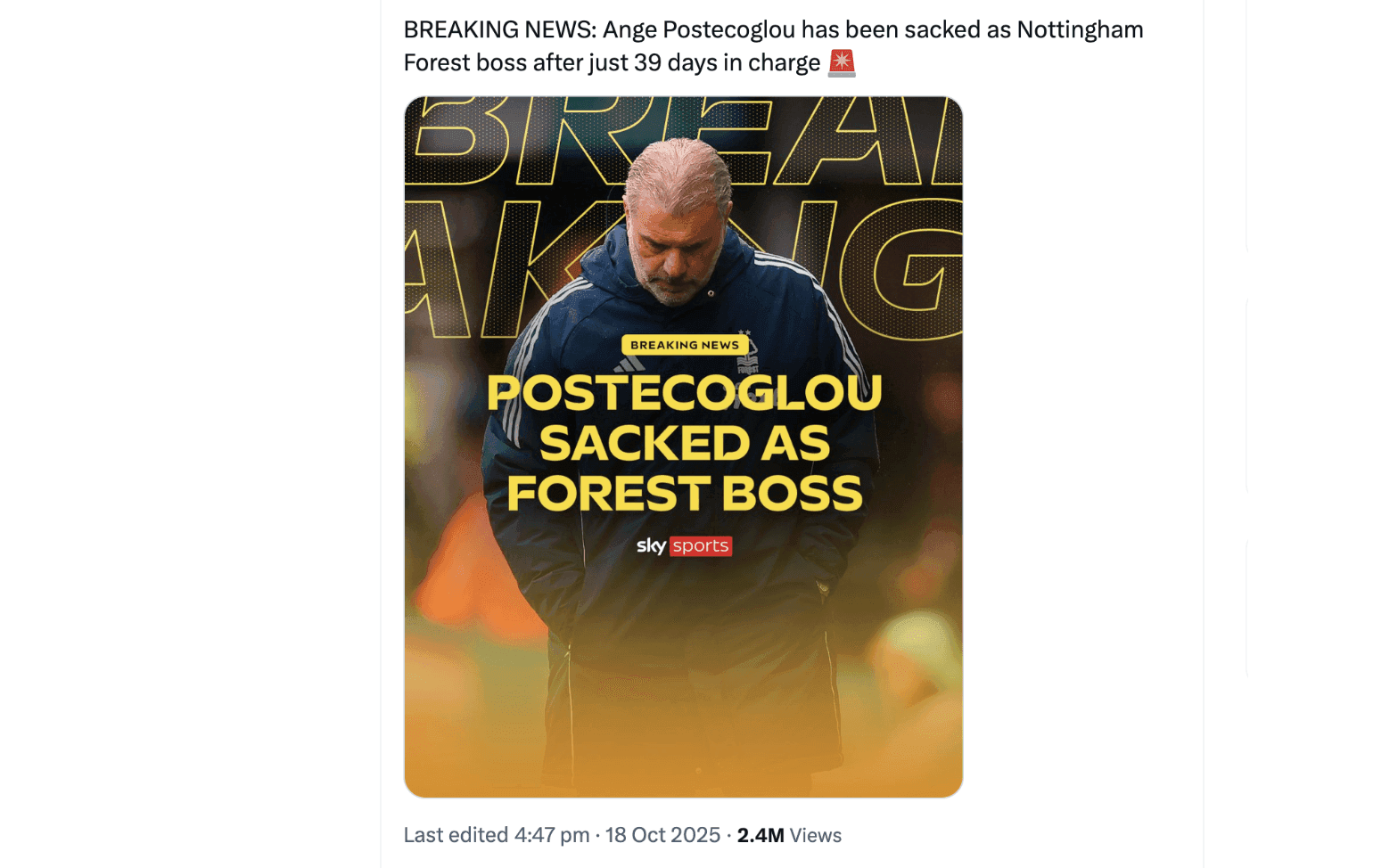Click the yellow 'POSTECOGLOU' headline word in image
This screenshot has height=868, width=1398.
(684, 393)
